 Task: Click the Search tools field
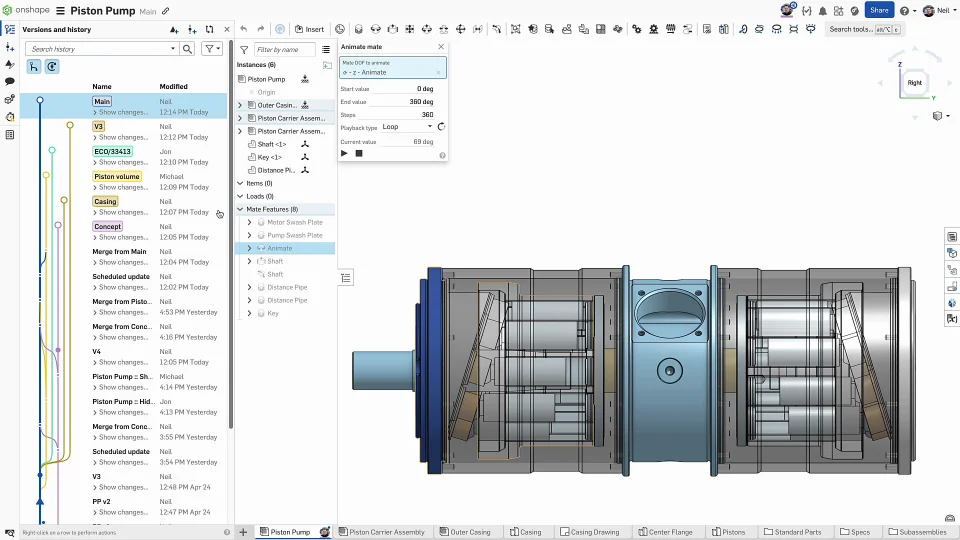point(863,29)
